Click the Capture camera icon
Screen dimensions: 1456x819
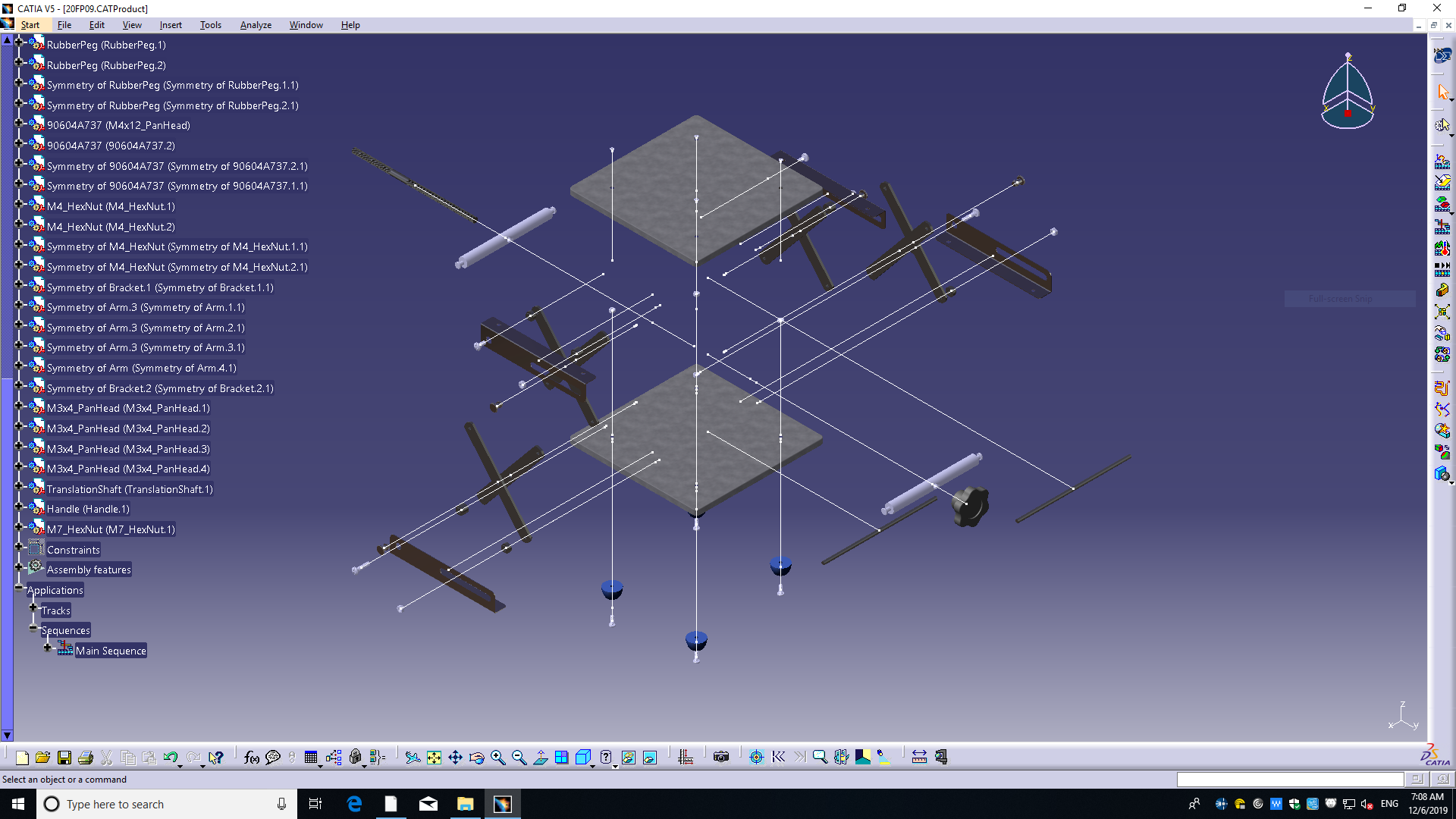pos(721,757)
